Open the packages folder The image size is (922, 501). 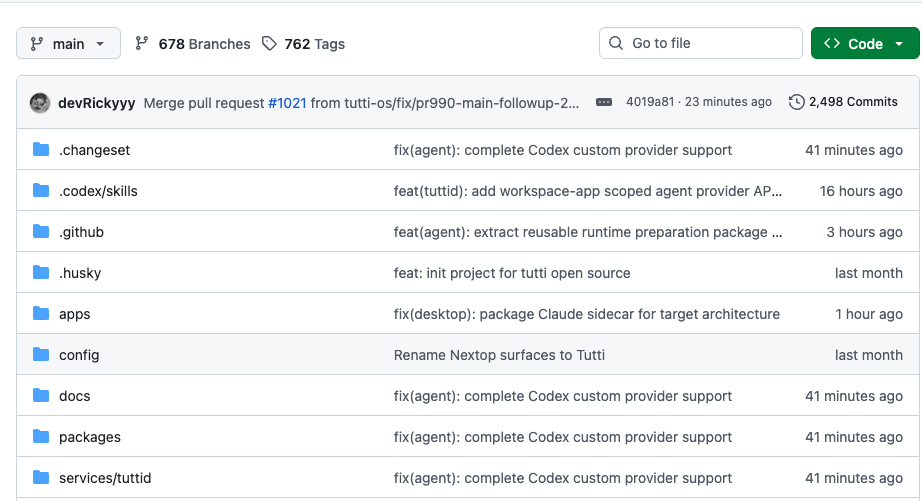click(90, 437)
